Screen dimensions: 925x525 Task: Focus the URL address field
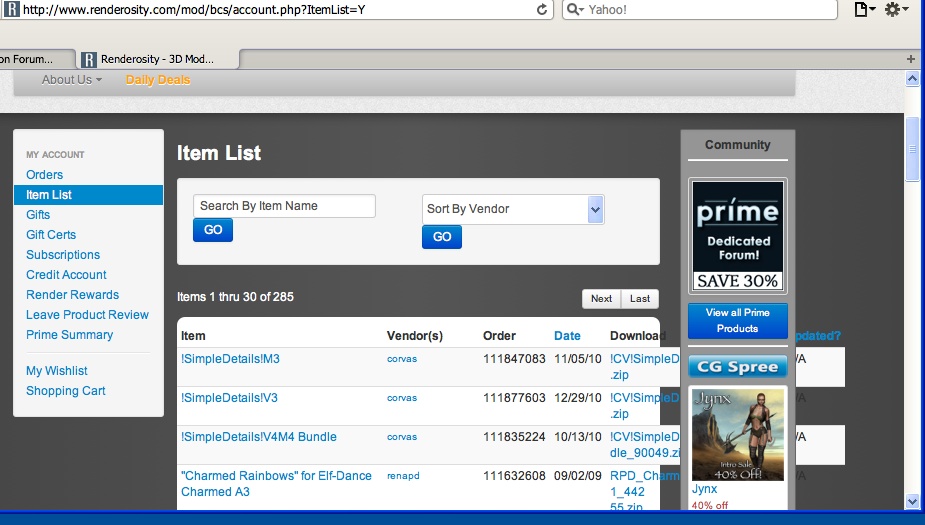(277, 9)
